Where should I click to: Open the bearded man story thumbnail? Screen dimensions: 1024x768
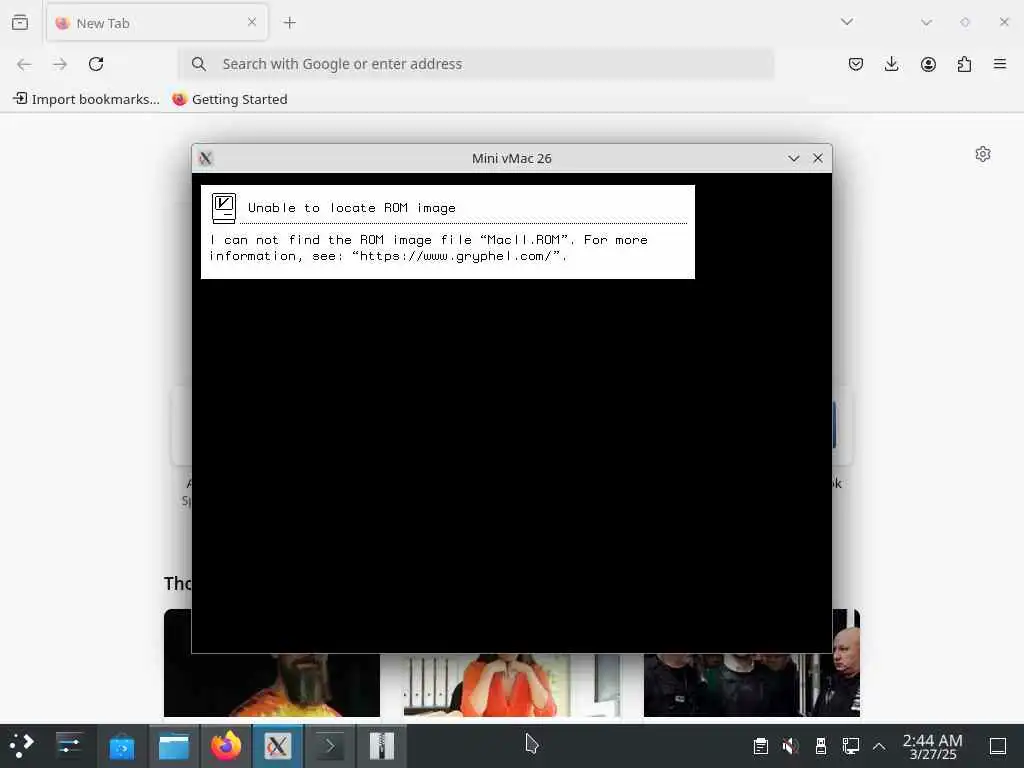(272, 684)
